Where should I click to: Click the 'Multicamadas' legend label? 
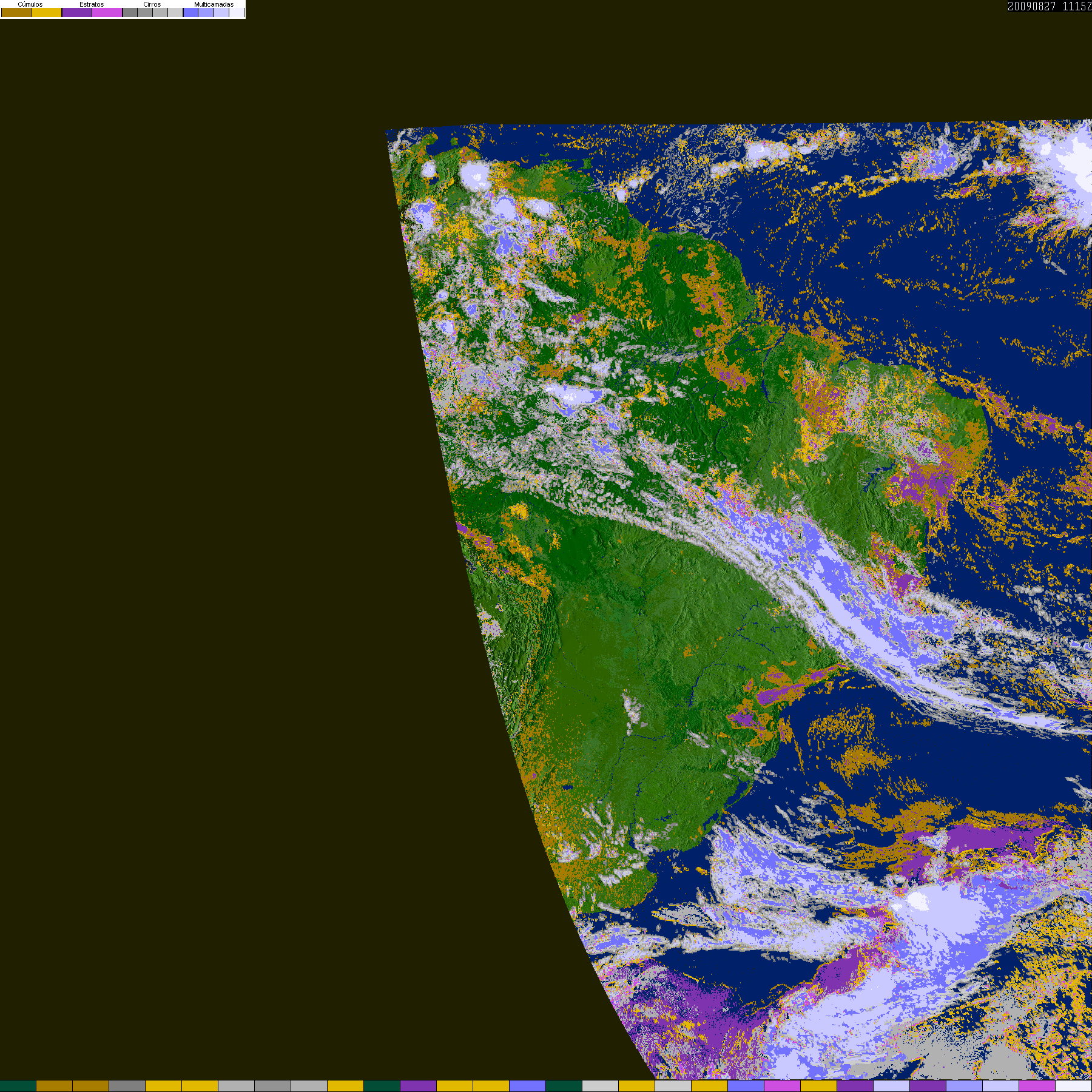[x=214, y=4]
